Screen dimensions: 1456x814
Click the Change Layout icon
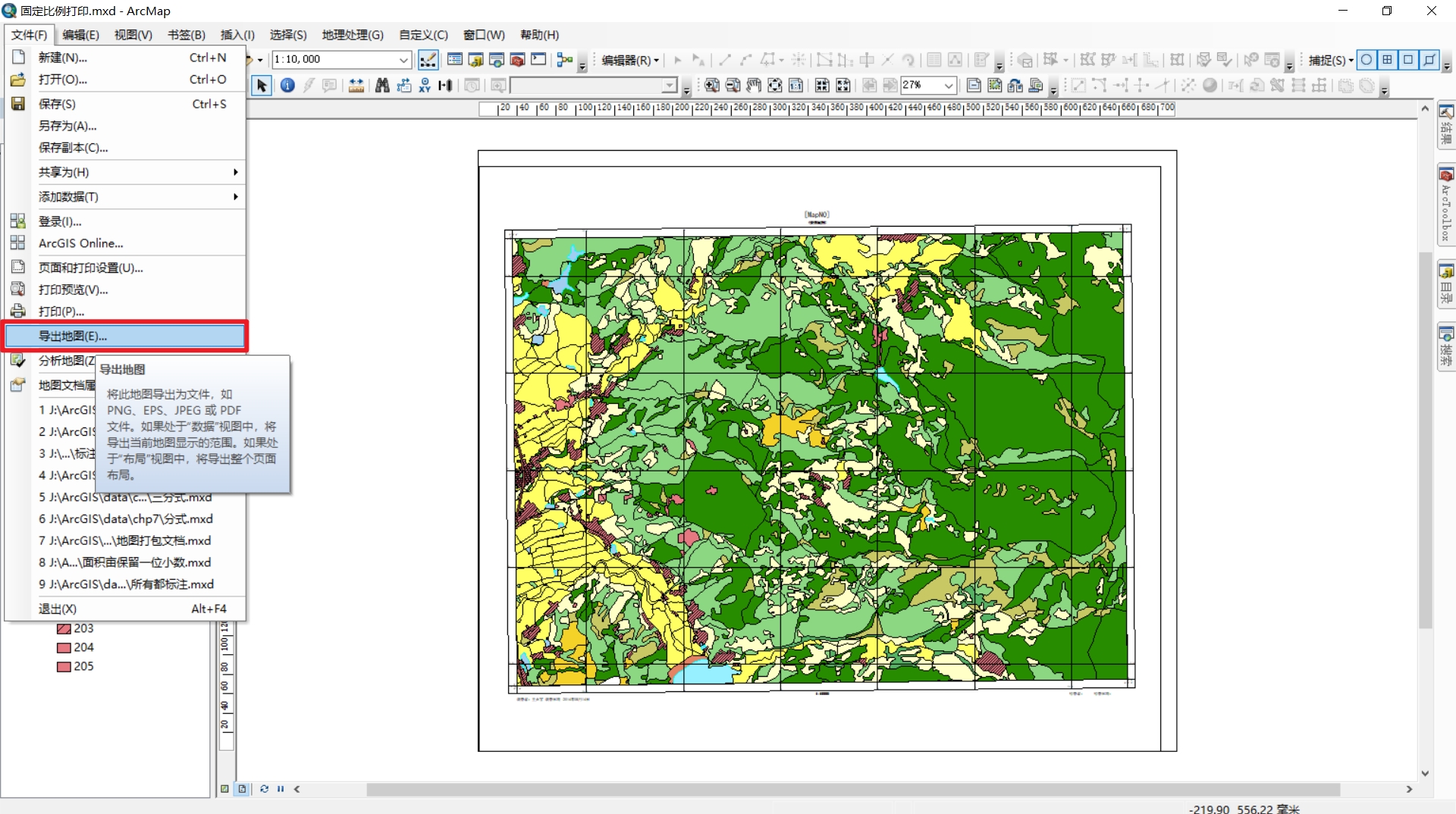(x=1015, y=86)
